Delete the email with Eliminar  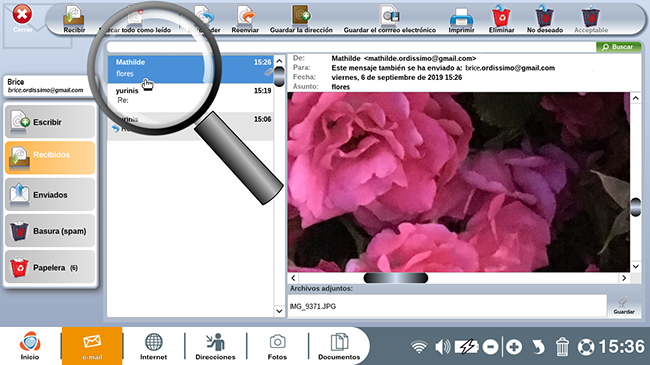pos(501,19)
